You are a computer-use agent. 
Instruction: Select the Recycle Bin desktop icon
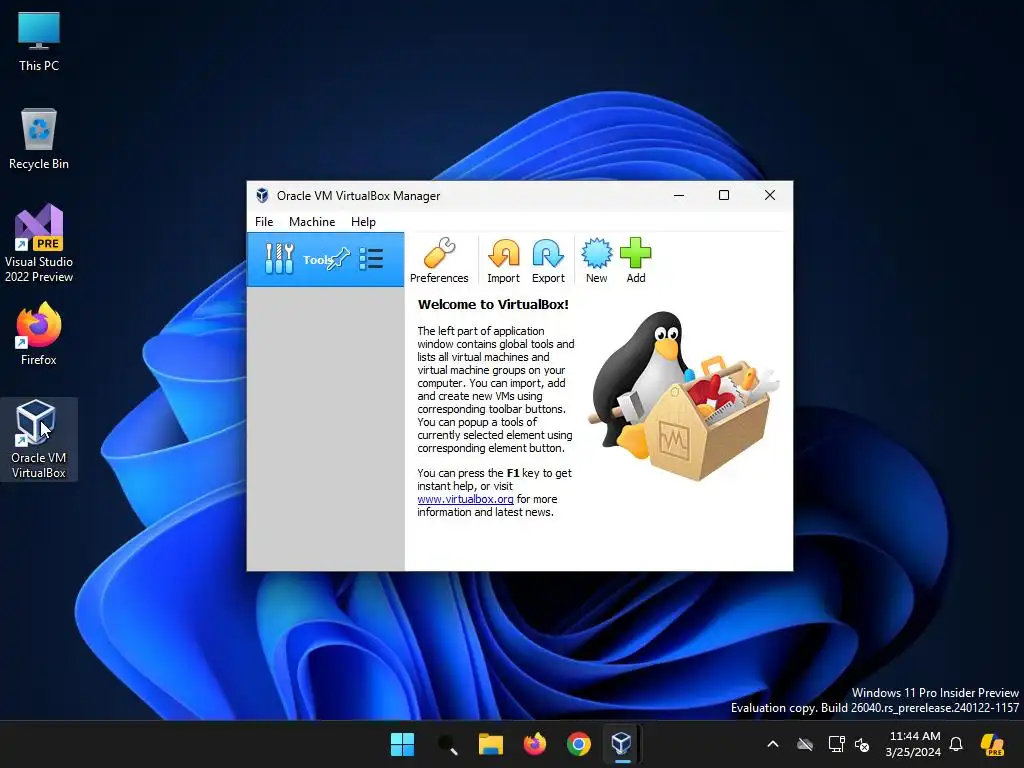point(39,139)
